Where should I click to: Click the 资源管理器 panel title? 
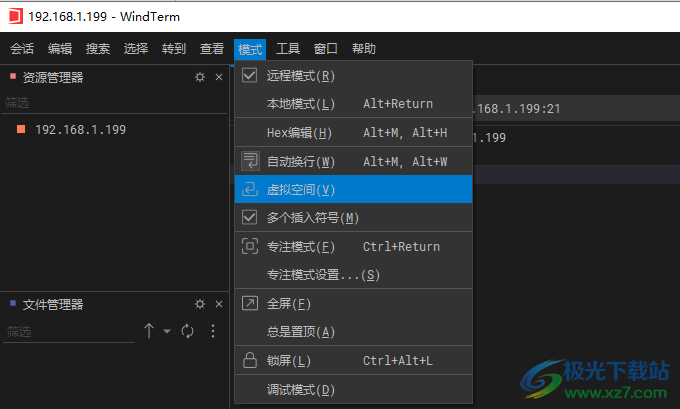tap(52, 78)
